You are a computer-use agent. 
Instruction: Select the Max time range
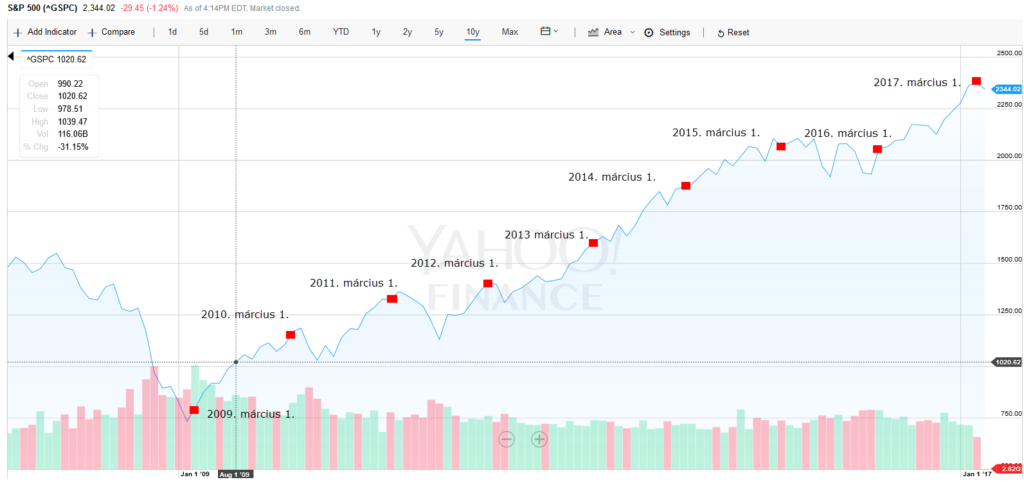510,32
